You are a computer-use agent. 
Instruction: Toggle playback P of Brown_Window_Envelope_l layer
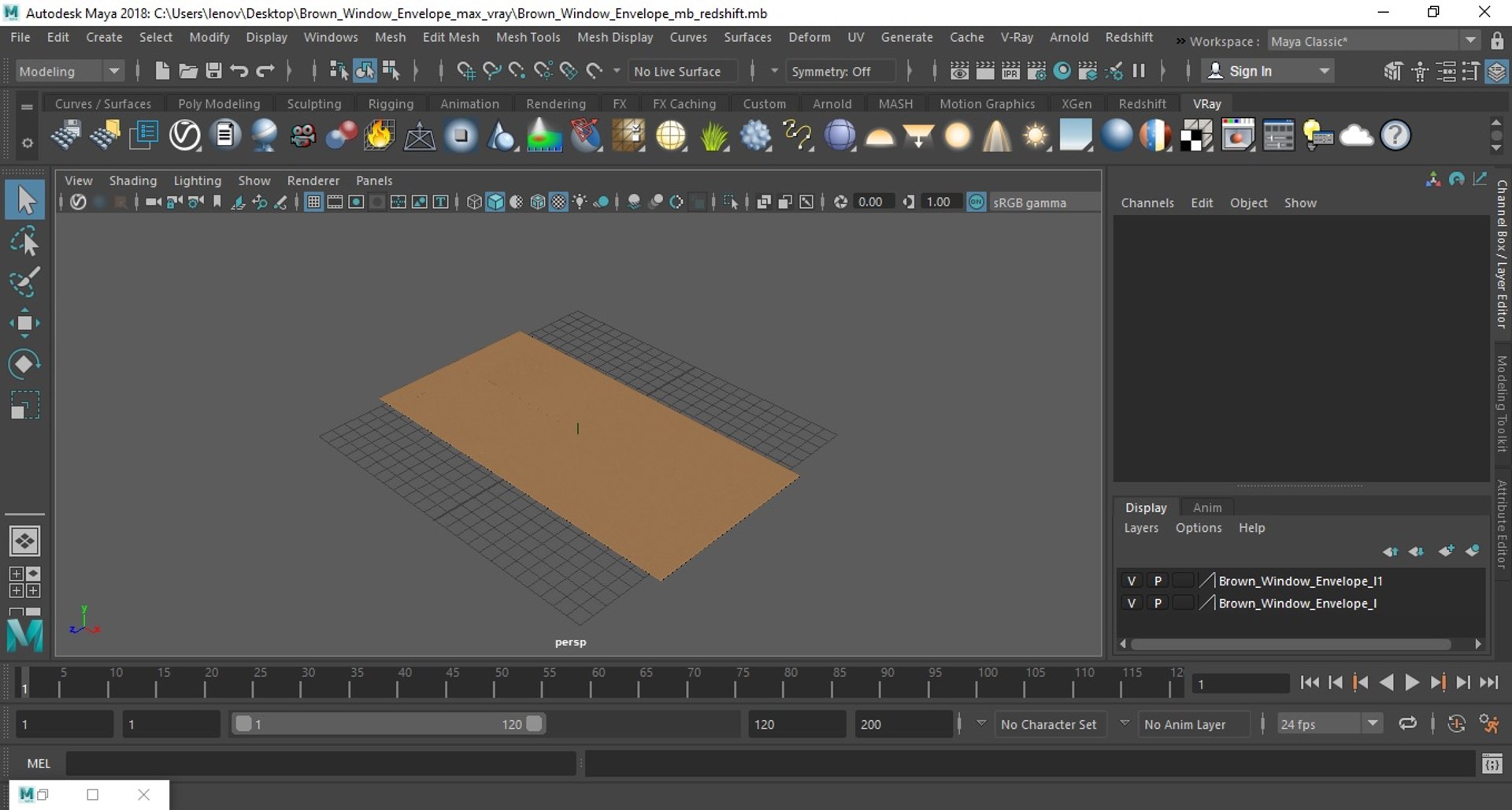(x=1158, y=603)
